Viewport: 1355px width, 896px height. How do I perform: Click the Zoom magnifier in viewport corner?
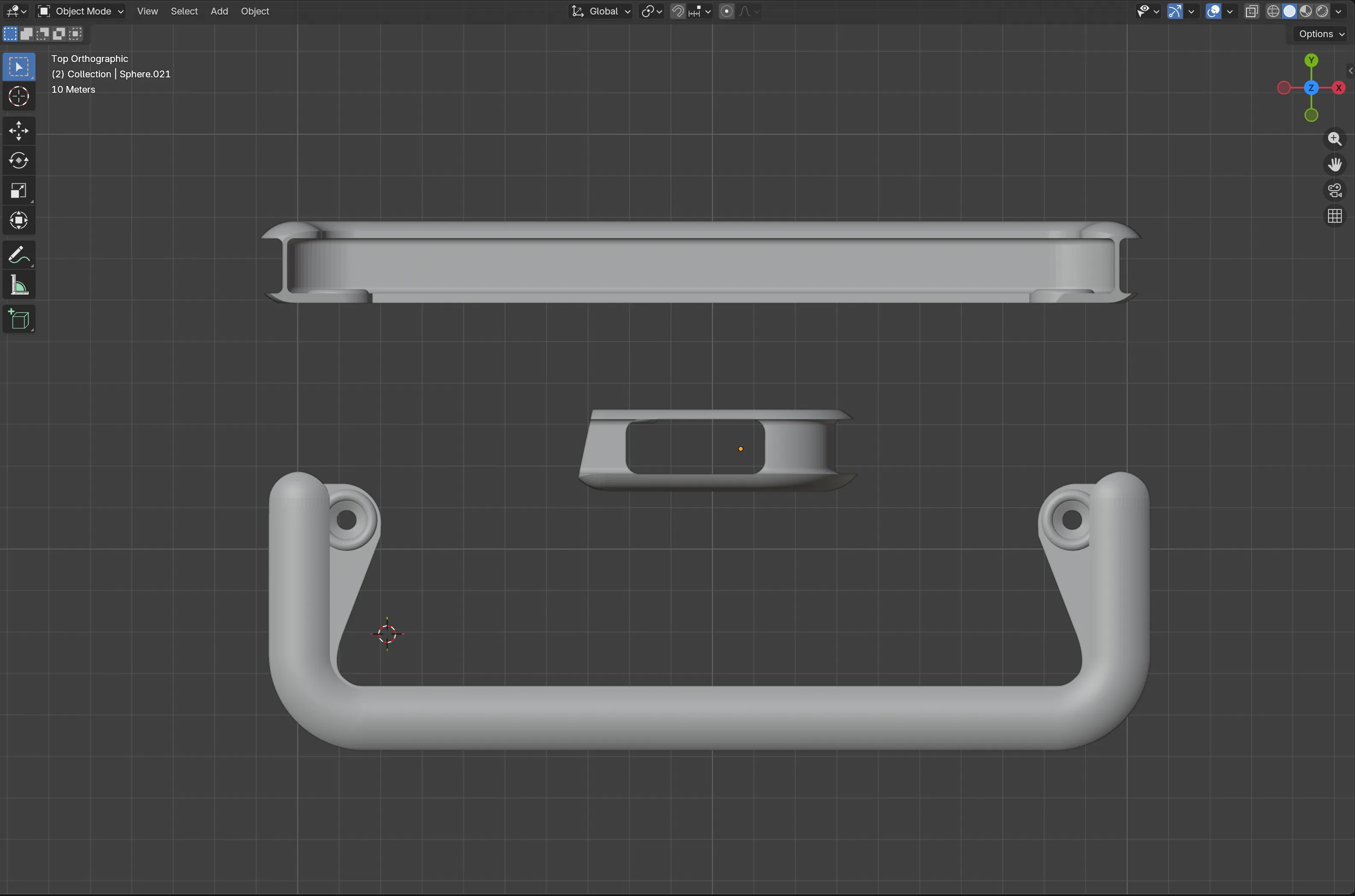1336,138
